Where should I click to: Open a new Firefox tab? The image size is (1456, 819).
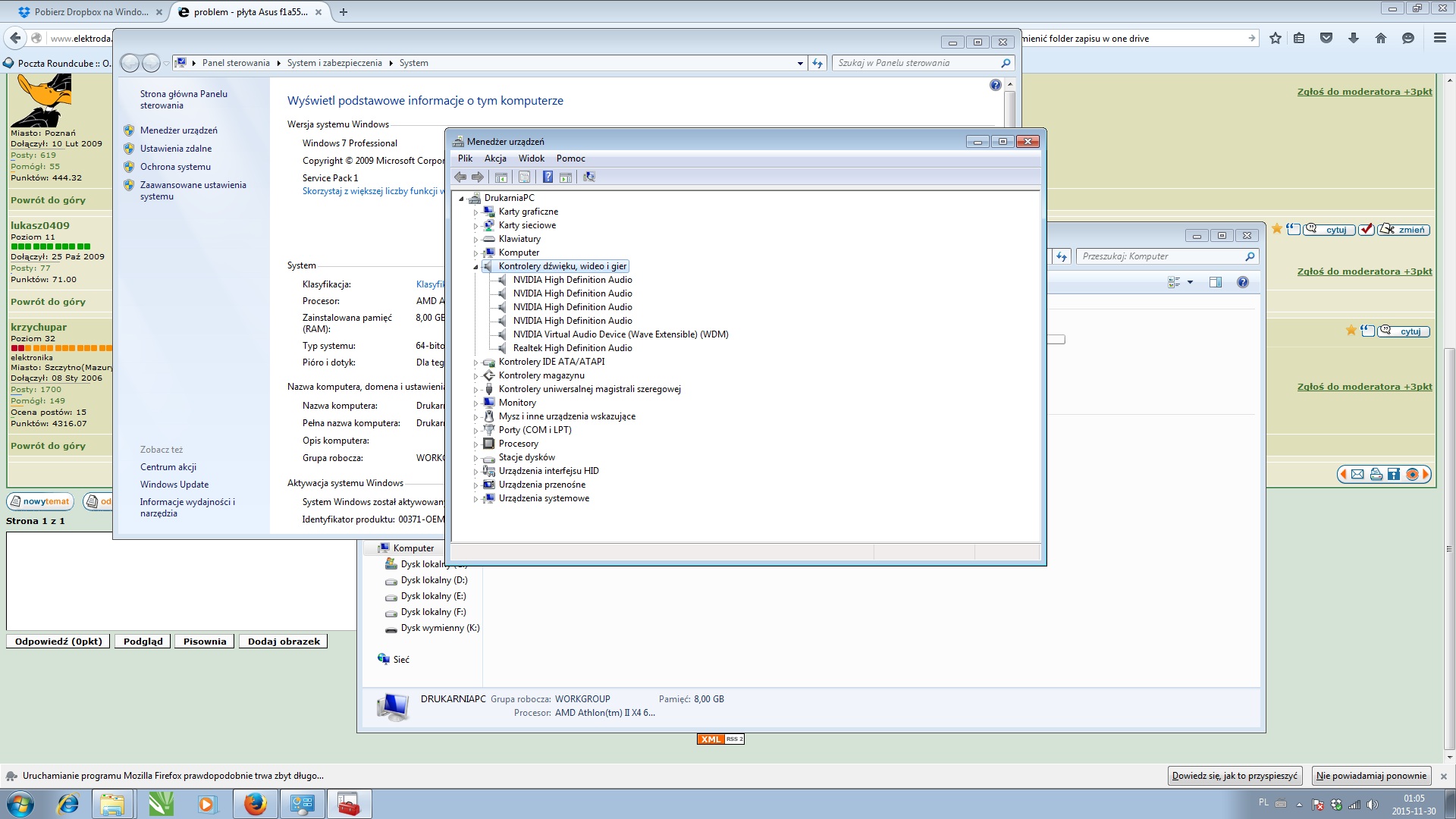pyautogui.click(x=344, y=12)
